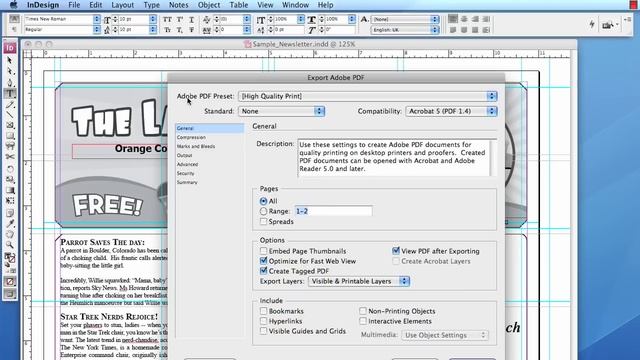Click the Align Right paragraph icon
This screenshot has width=640, height=360.
pyautogui.click(x=475, y=19)
